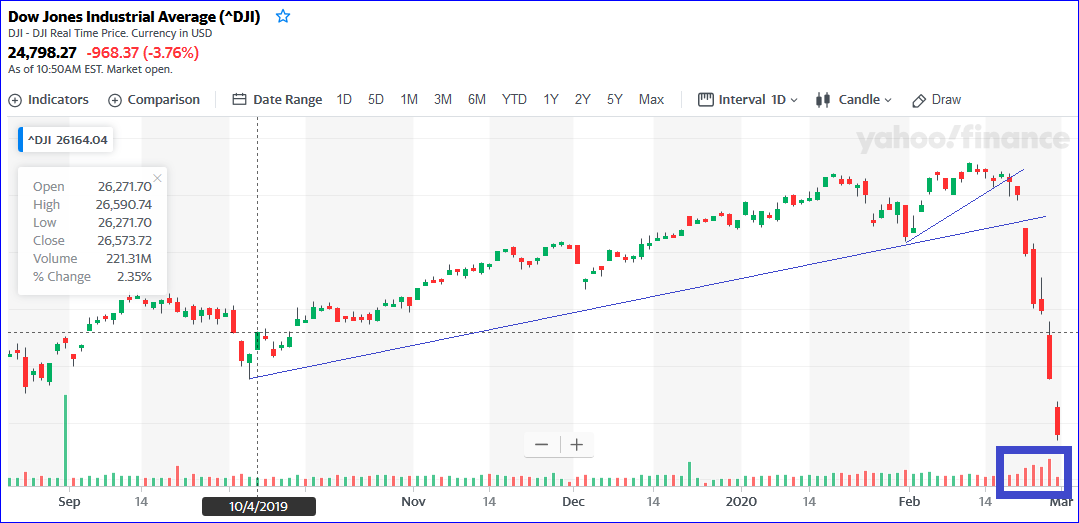The width and height of the screenshot is (1079, 523).
Task: Select the 1M time range
Action: 409,100
